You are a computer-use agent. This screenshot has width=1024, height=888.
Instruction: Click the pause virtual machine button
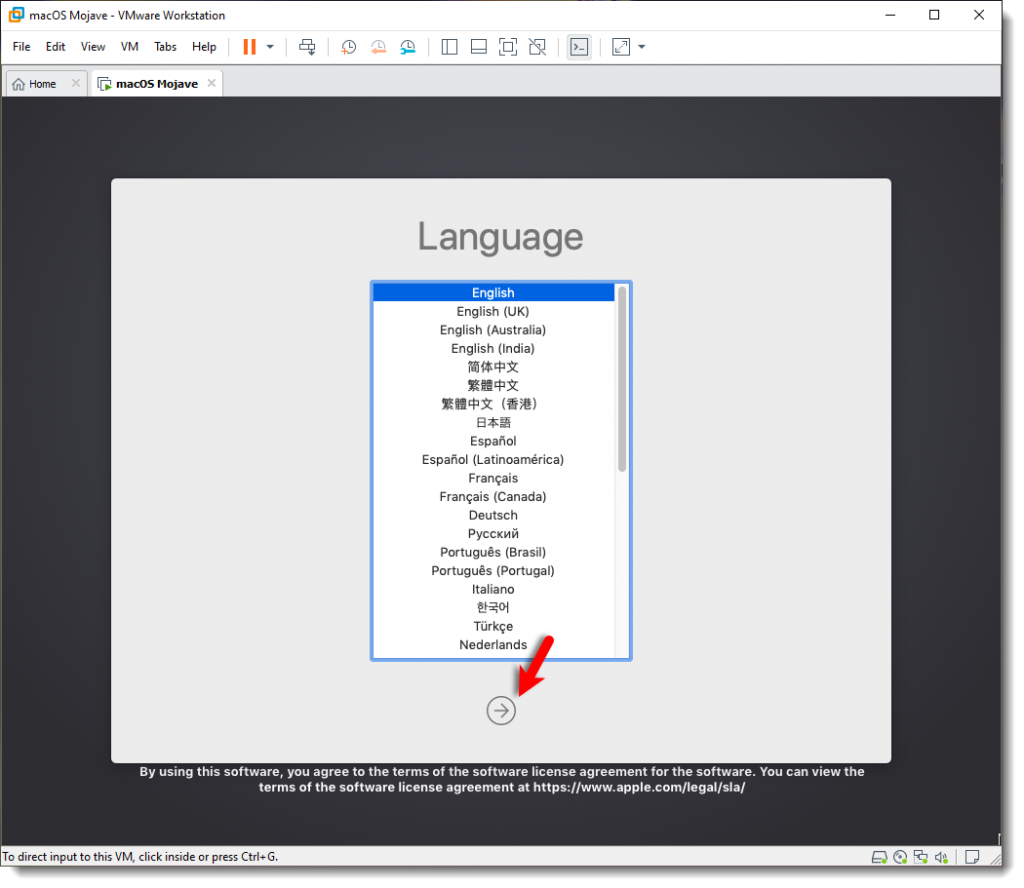249,47
